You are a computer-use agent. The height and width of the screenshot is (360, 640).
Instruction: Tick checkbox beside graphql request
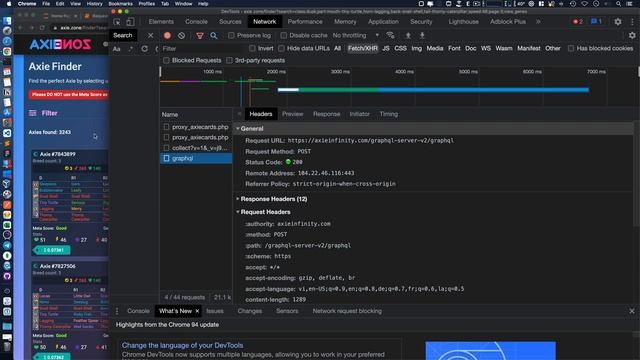(166, 158)
